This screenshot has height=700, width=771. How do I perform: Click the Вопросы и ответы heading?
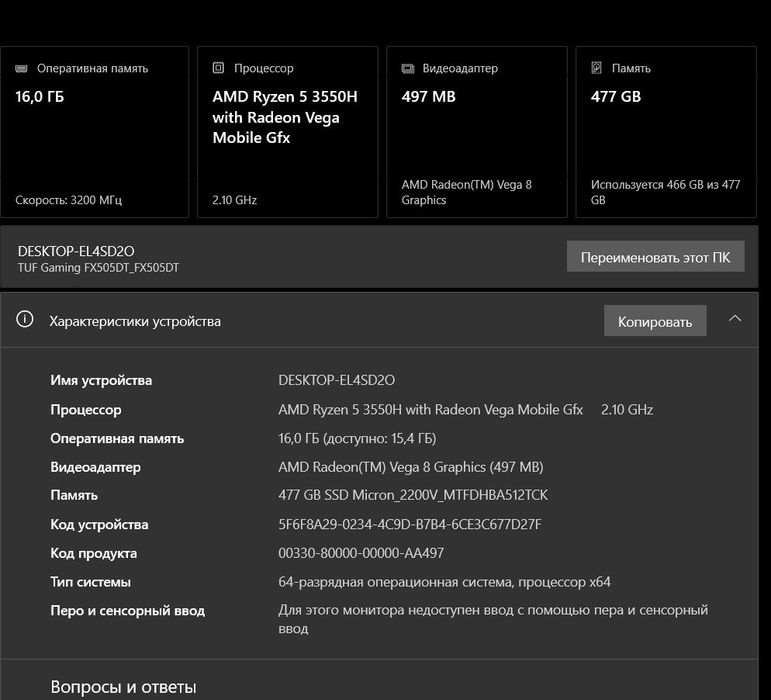pos(123,687)
